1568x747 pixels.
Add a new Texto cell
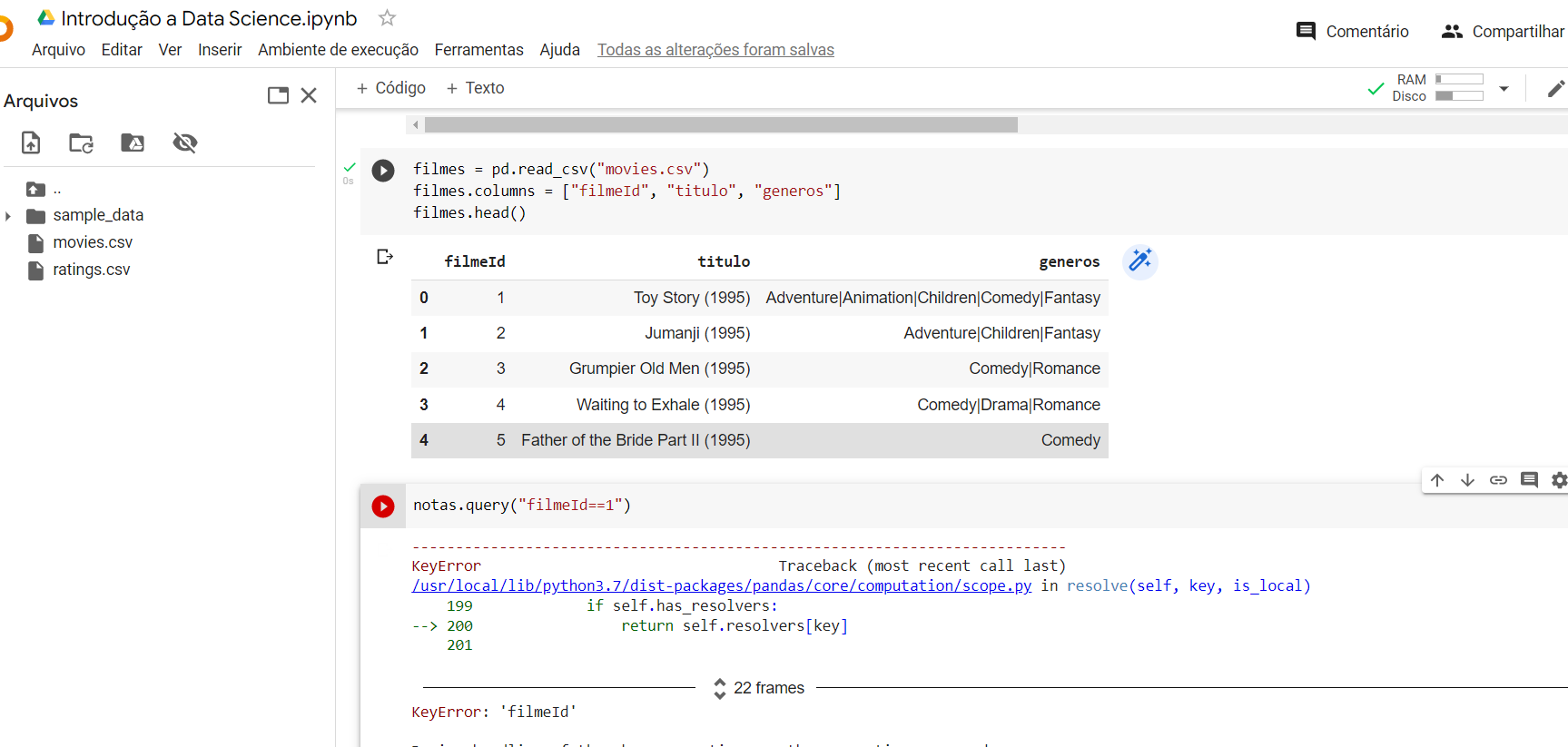point(475,88)
